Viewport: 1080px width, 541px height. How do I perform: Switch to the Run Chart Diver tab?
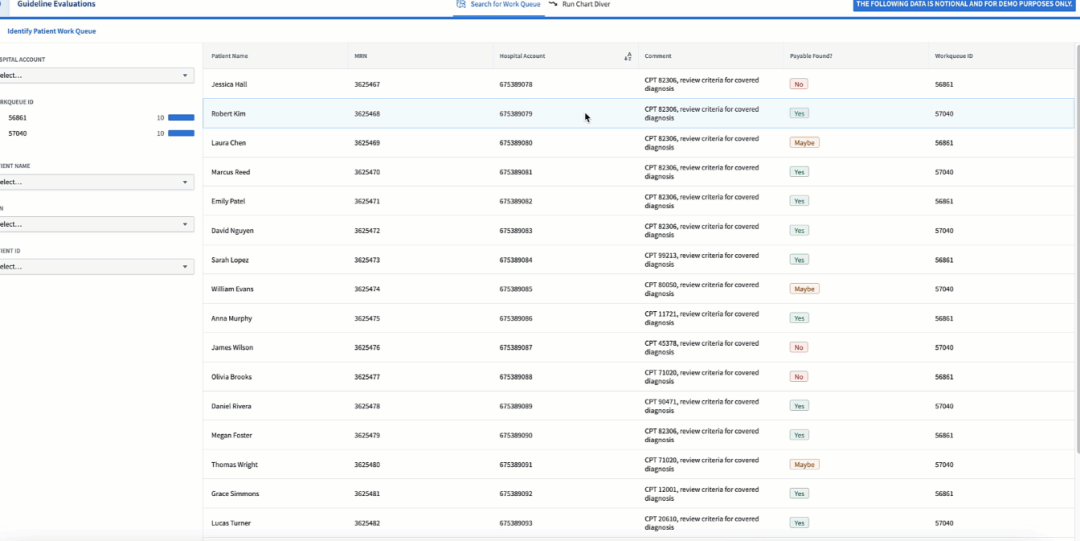pyautogui.click(x=580, y=4)
